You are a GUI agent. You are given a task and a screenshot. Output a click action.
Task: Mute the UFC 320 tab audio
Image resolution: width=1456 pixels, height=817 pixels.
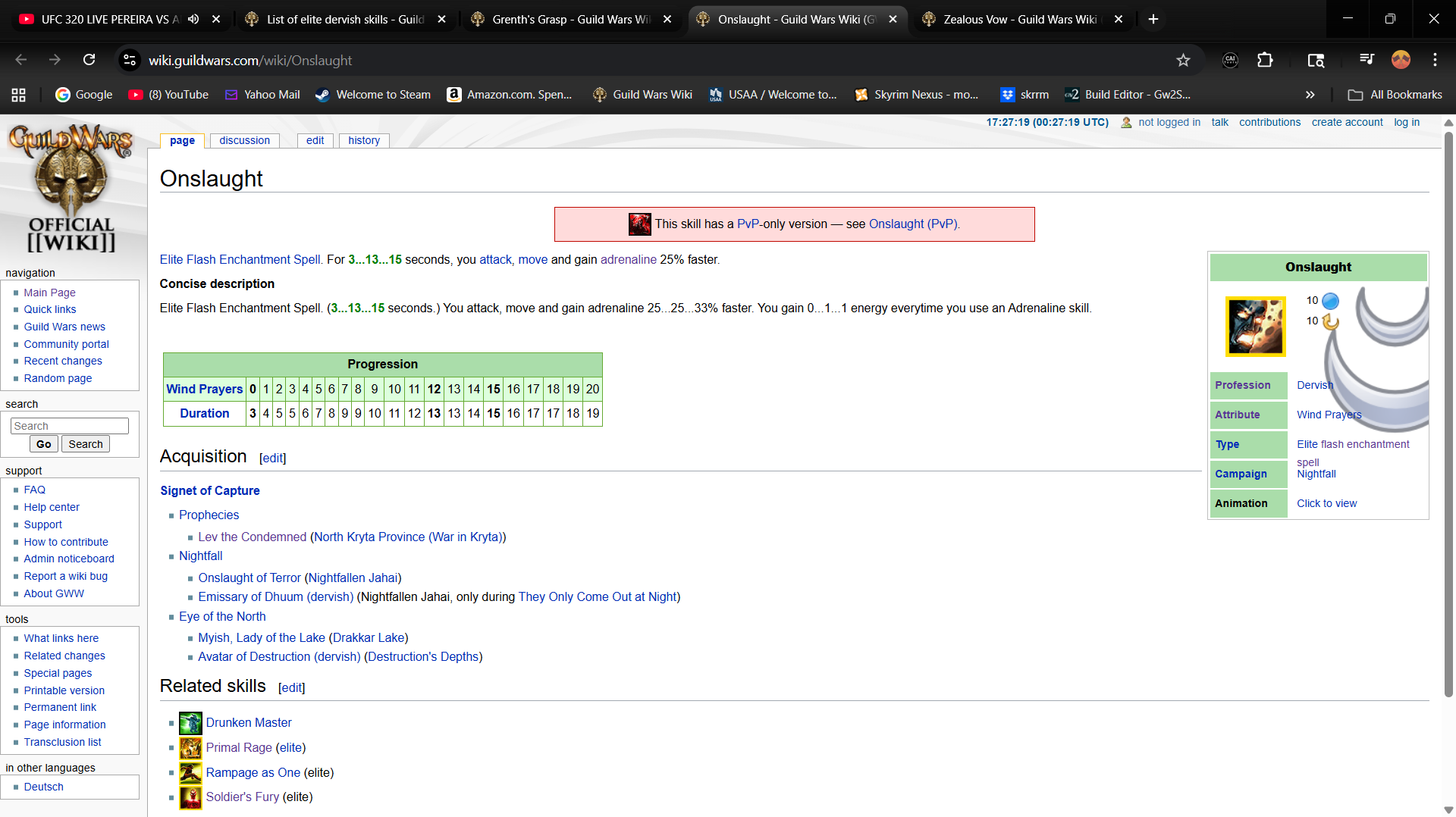(x=193, y=19)
